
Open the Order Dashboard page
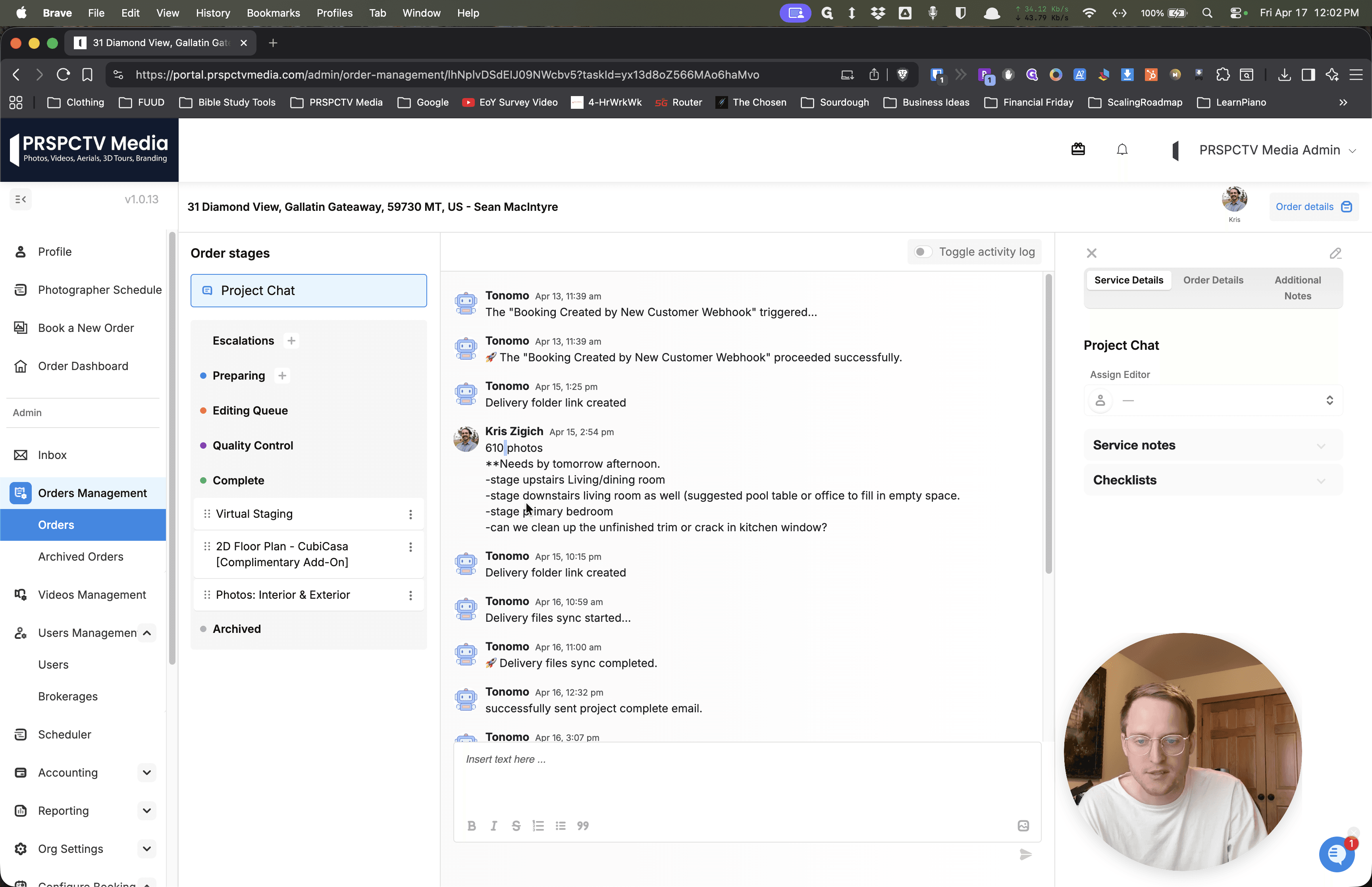pyautogui.click(x=83, y=366)
